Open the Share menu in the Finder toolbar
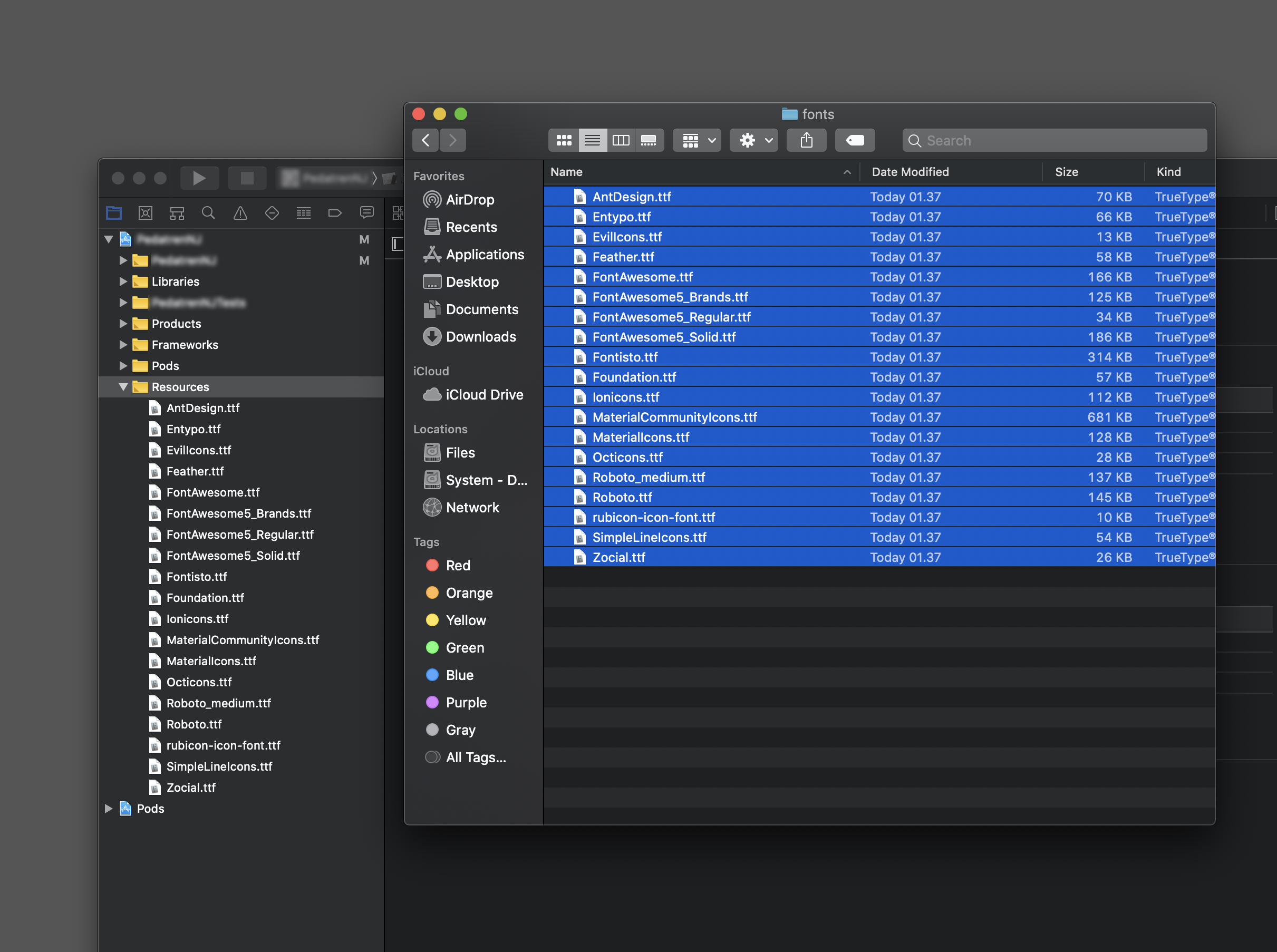The width and height of the screenshot is (1277, 952). pos(806,140)
